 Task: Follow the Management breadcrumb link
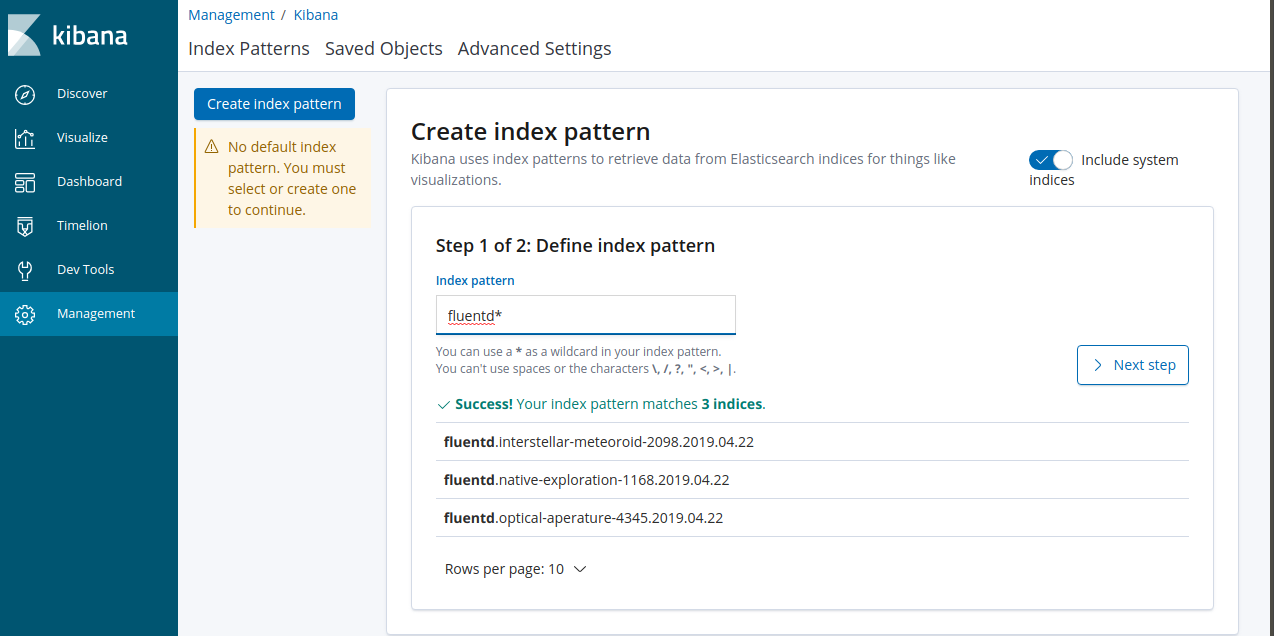coord(231,15)
